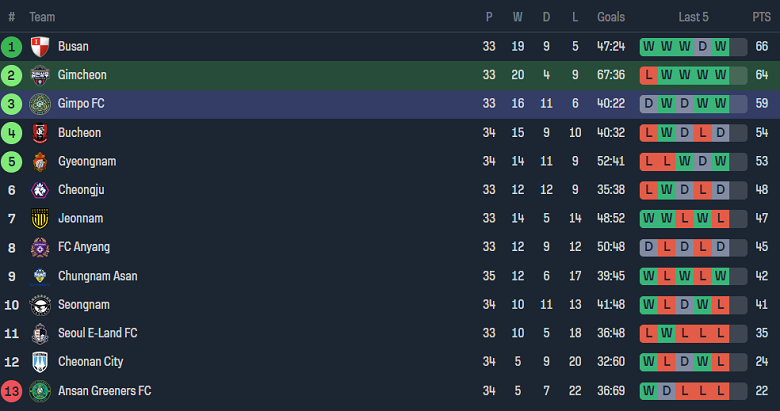Click Gimcheon's red loss result box

coord(649,75)
